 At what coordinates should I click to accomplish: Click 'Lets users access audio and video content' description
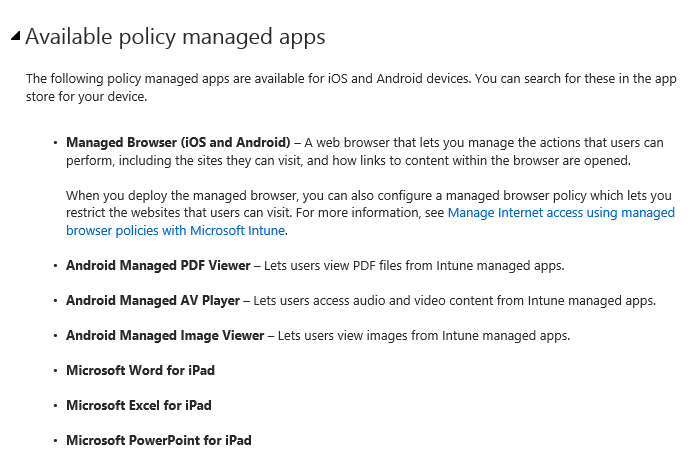coord(454,301)
